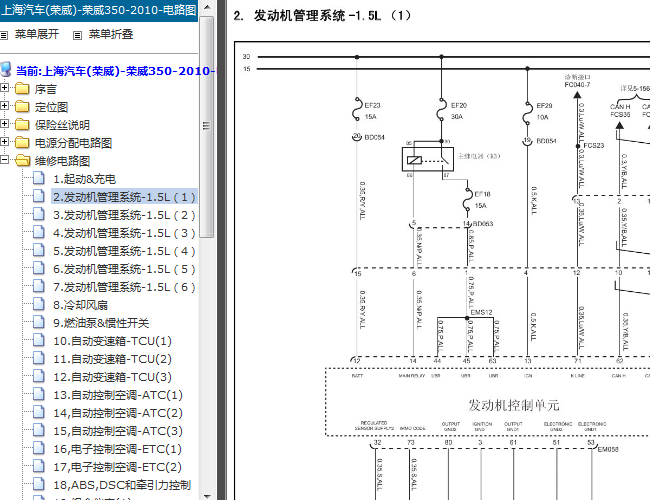Expand the 定位图 tree node
The image size is (650, 500).
click(5, 105)
